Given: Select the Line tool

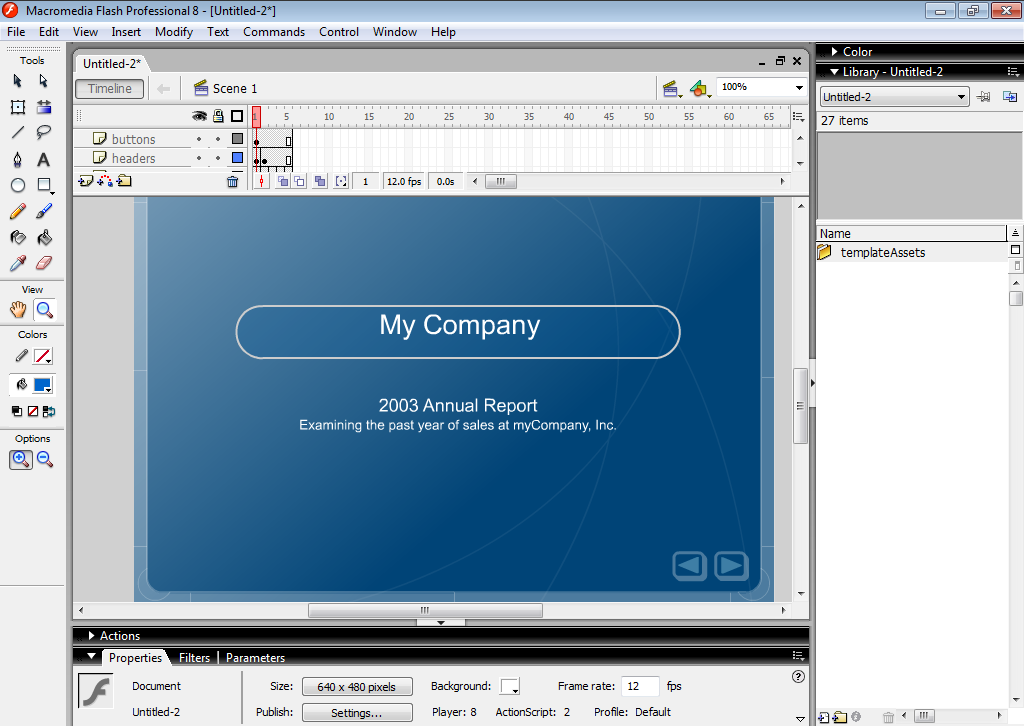Looking at the screenshot, I should point(18,133).
